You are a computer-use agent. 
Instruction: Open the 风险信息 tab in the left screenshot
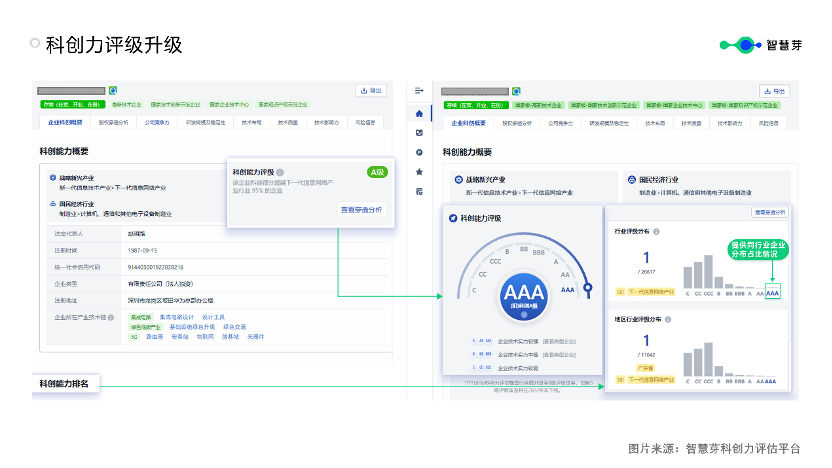(365, 123)
